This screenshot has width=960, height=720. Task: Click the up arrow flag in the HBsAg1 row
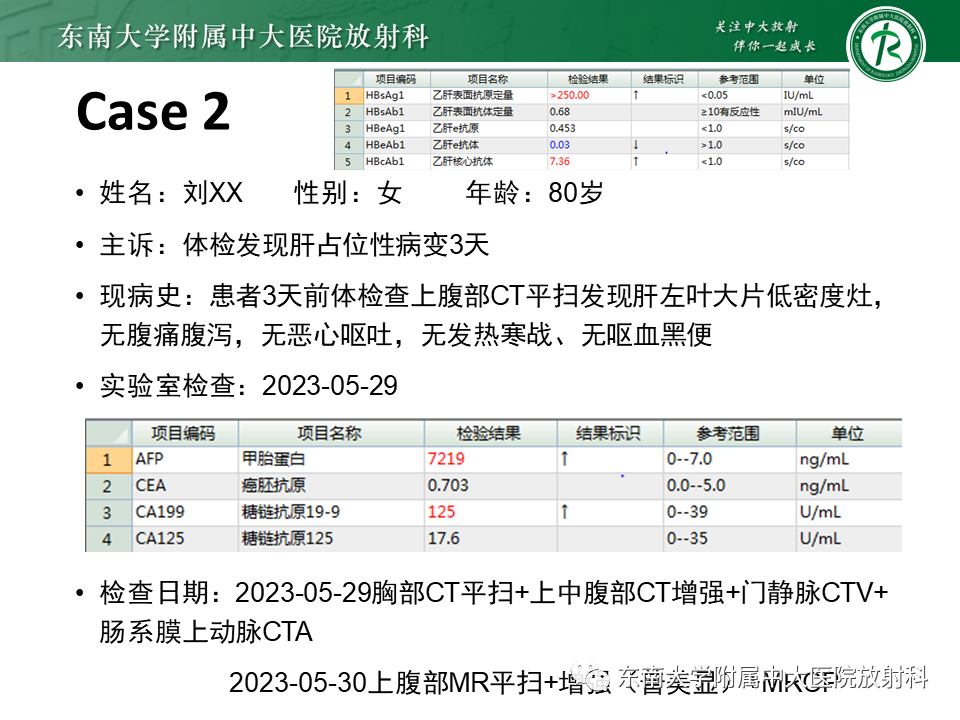[x=636, y=96]
